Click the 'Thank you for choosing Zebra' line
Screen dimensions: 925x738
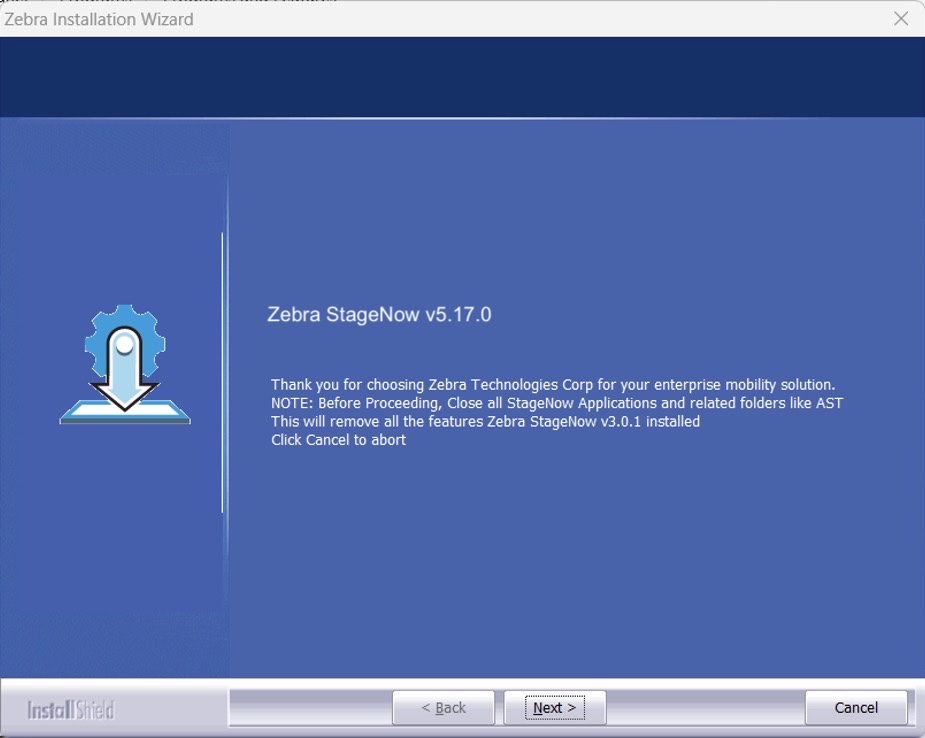pos(552,384)
